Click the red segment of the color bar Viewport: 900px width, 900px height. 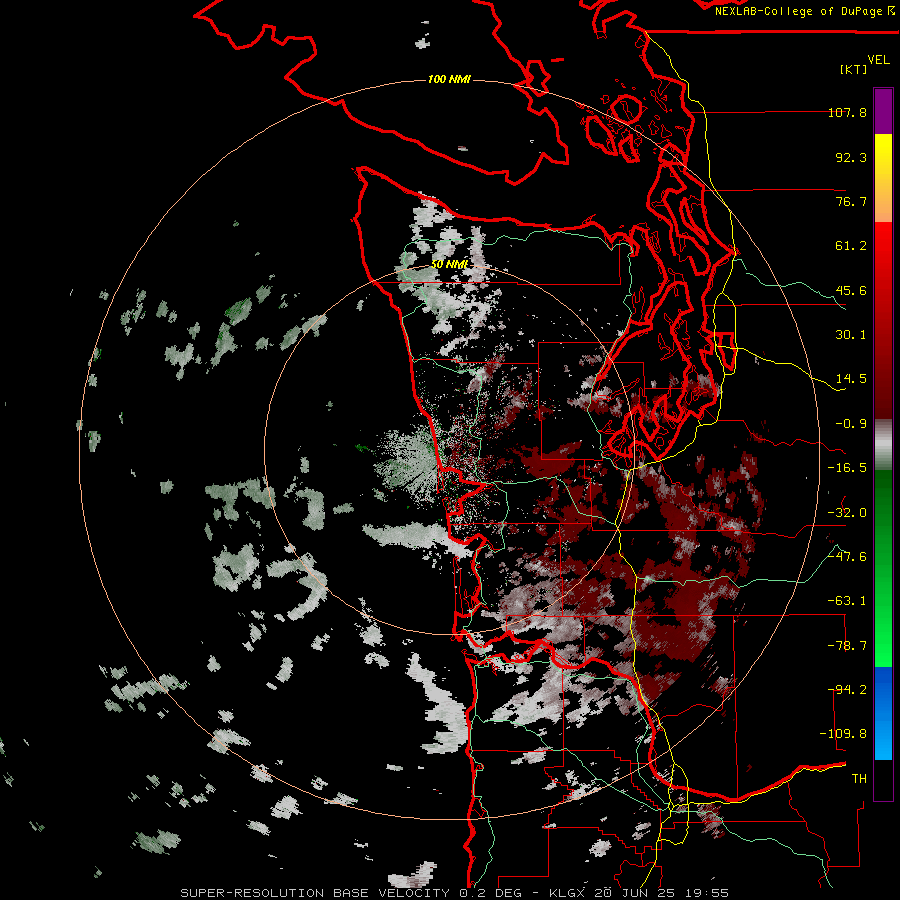coord(883,320)
